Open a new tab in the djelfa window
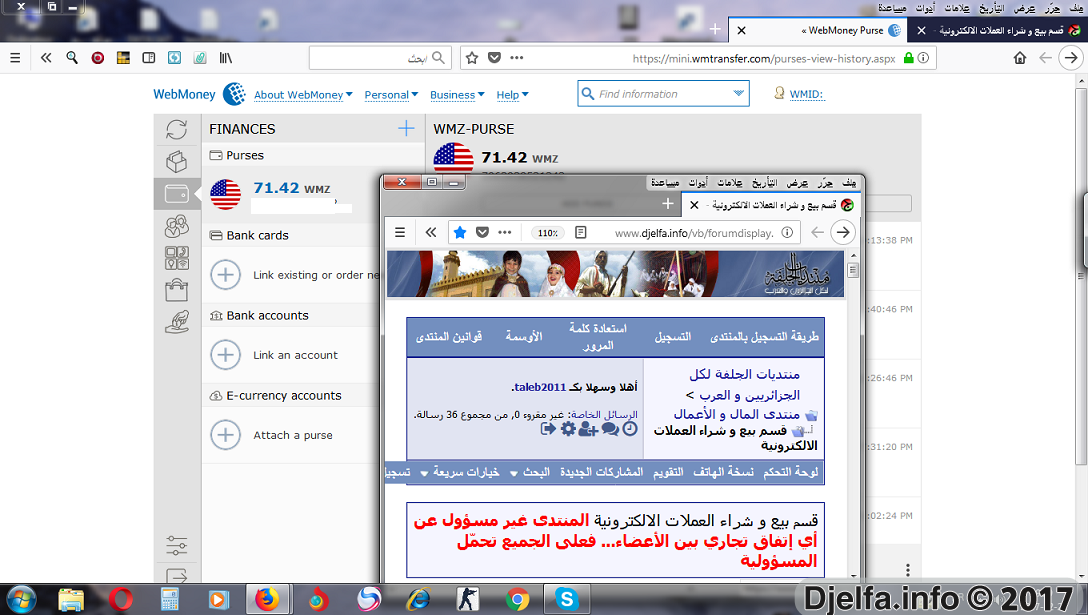The width and height of the screenshot is (1088, 615). [x=668, y=203]
